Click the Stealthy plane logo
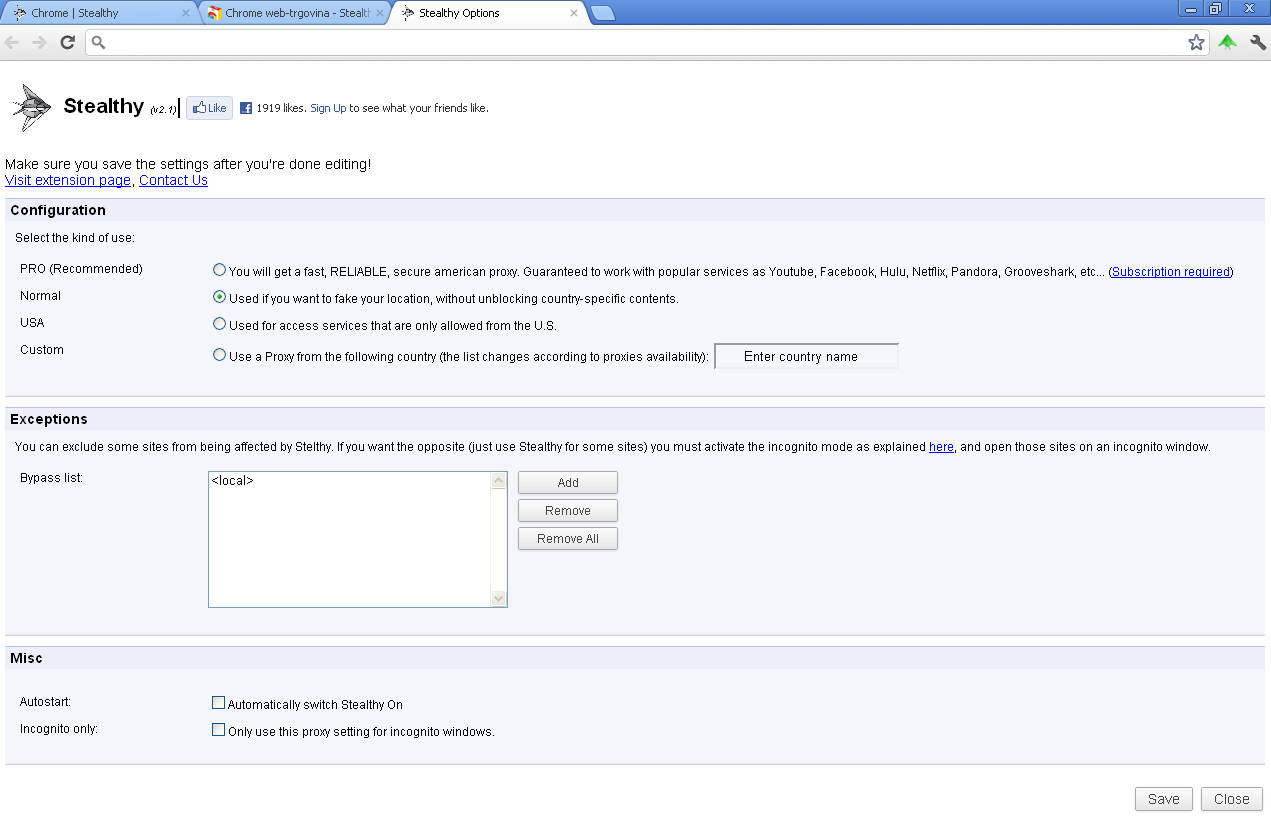Screen dimensions: 1271x822 coord(32,107)
